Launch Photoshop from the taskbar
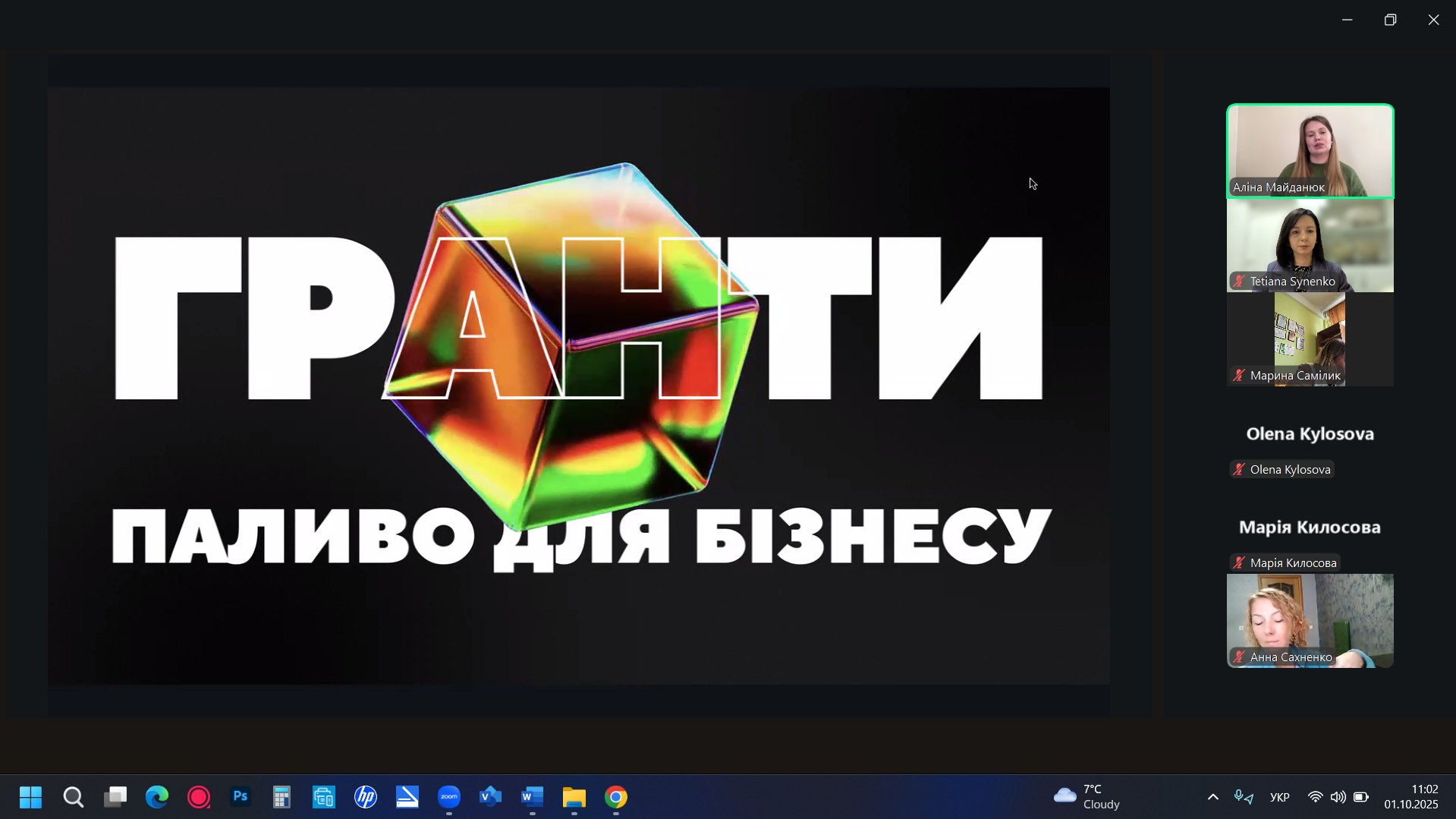 tap(241, 797)
